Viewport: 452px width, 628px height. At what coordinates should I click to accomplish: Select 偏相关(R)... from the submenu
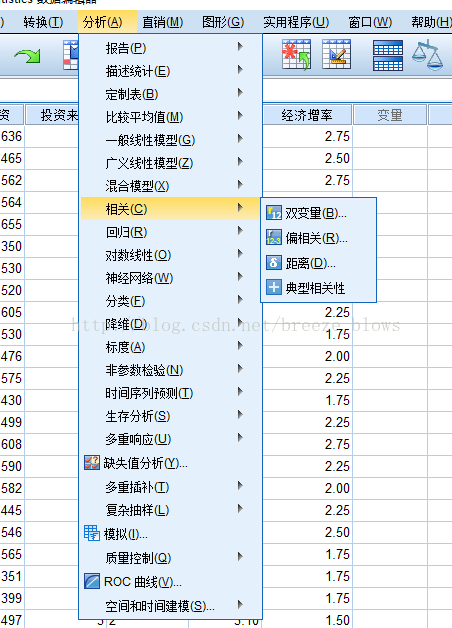(318, 238)
